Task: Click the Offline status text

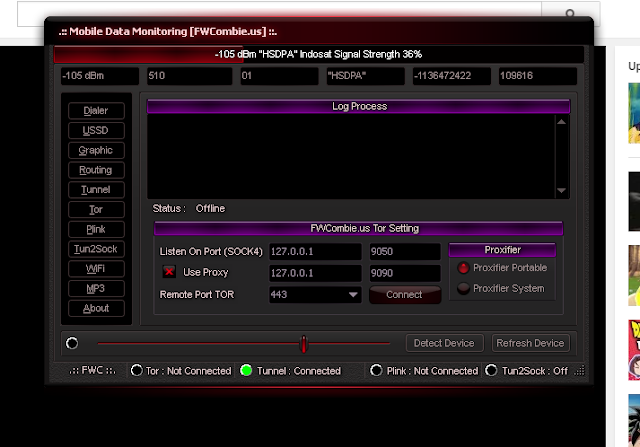Action: 210,209
